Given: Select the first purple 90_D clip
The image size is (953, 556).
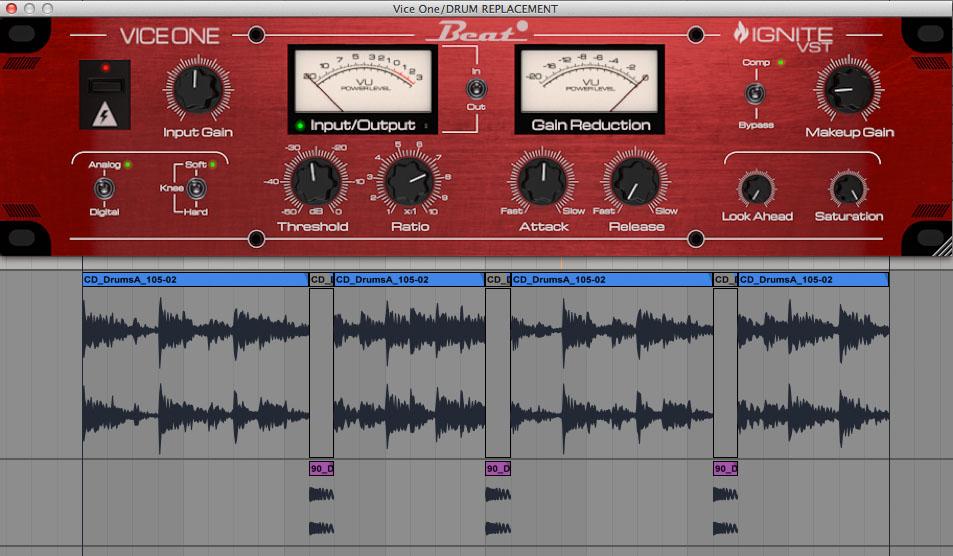Looking at the screenshot, I should click(x=322, y=468).
